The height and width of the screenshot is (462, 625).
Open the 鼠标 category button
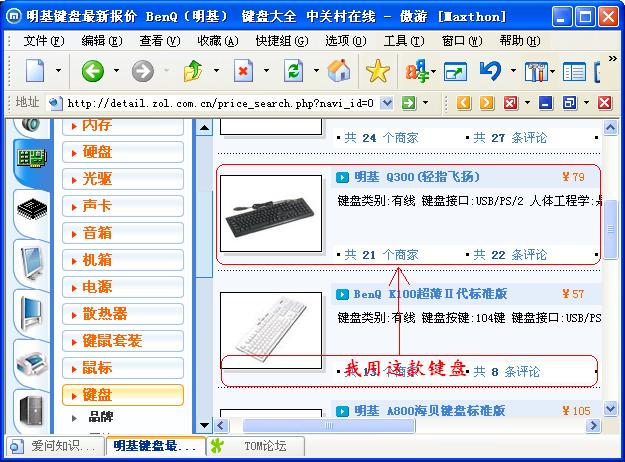[123, 368]
